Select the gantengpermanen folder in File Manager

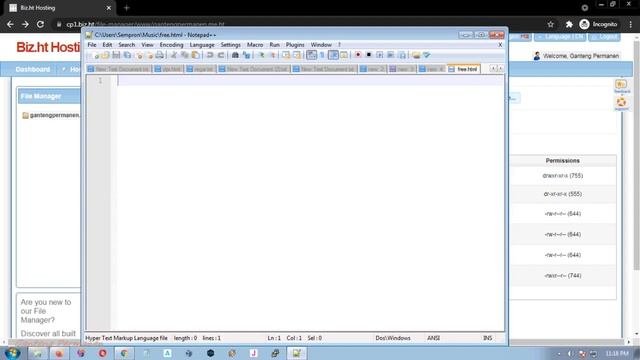pyautogui.click(x=51, y=116)
